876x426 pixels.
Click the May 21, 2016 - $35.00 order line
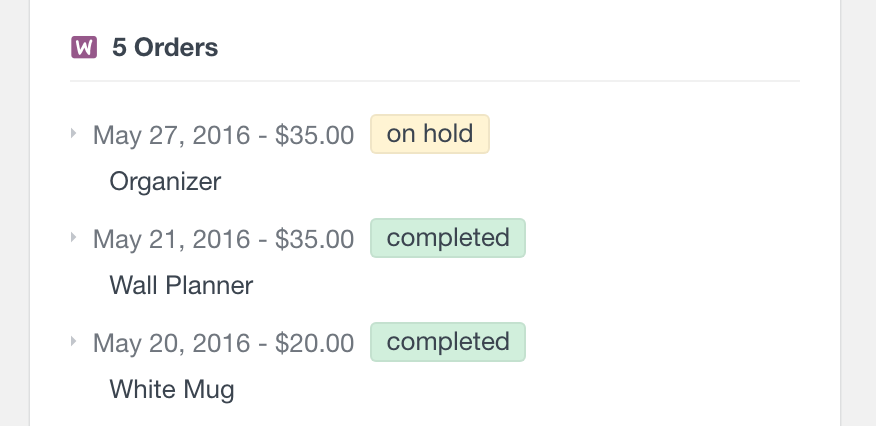(223, 239)
